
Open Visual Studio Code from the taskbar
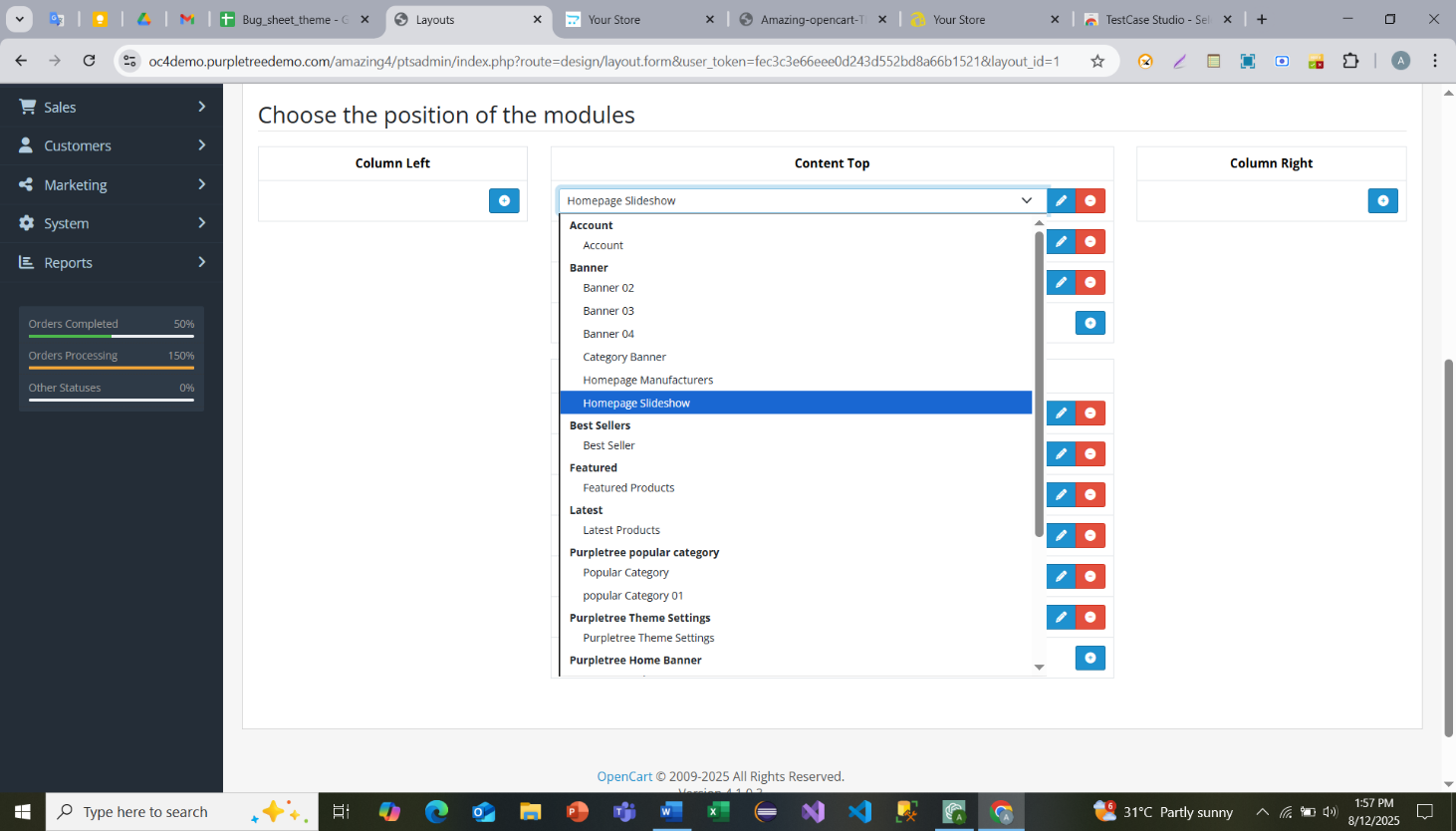859,811
